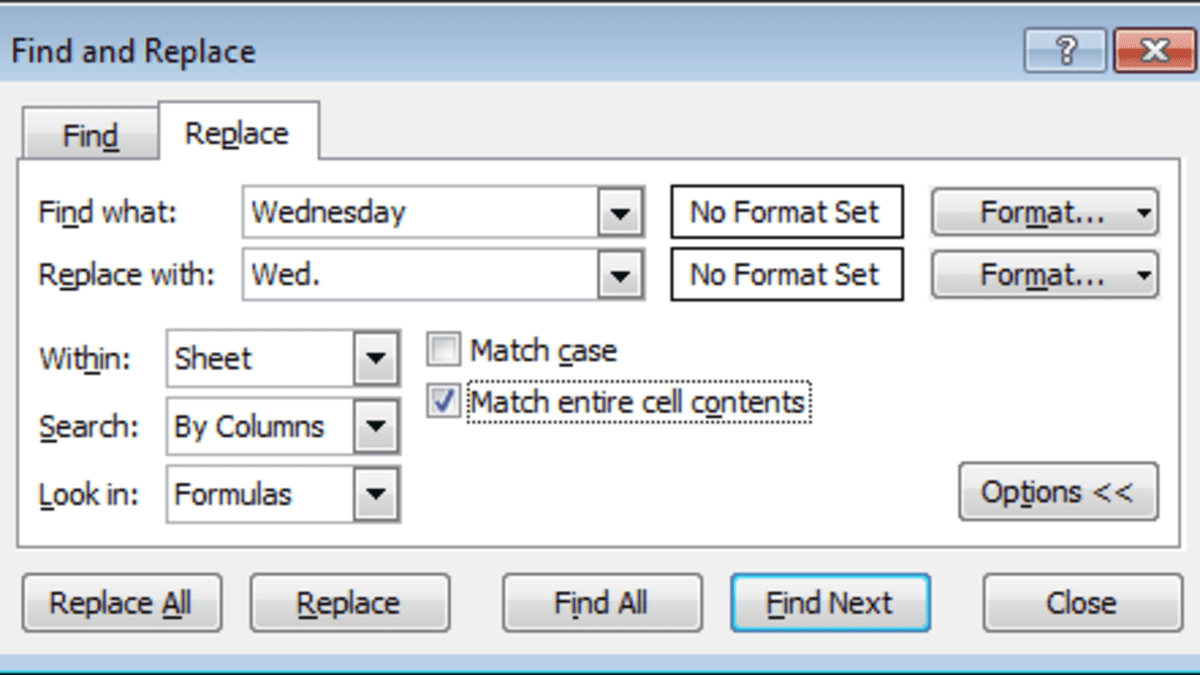Click the No Format Set preview for Find
The width and height of the screenshot is (1200, 675).
(x=787, y=211)
